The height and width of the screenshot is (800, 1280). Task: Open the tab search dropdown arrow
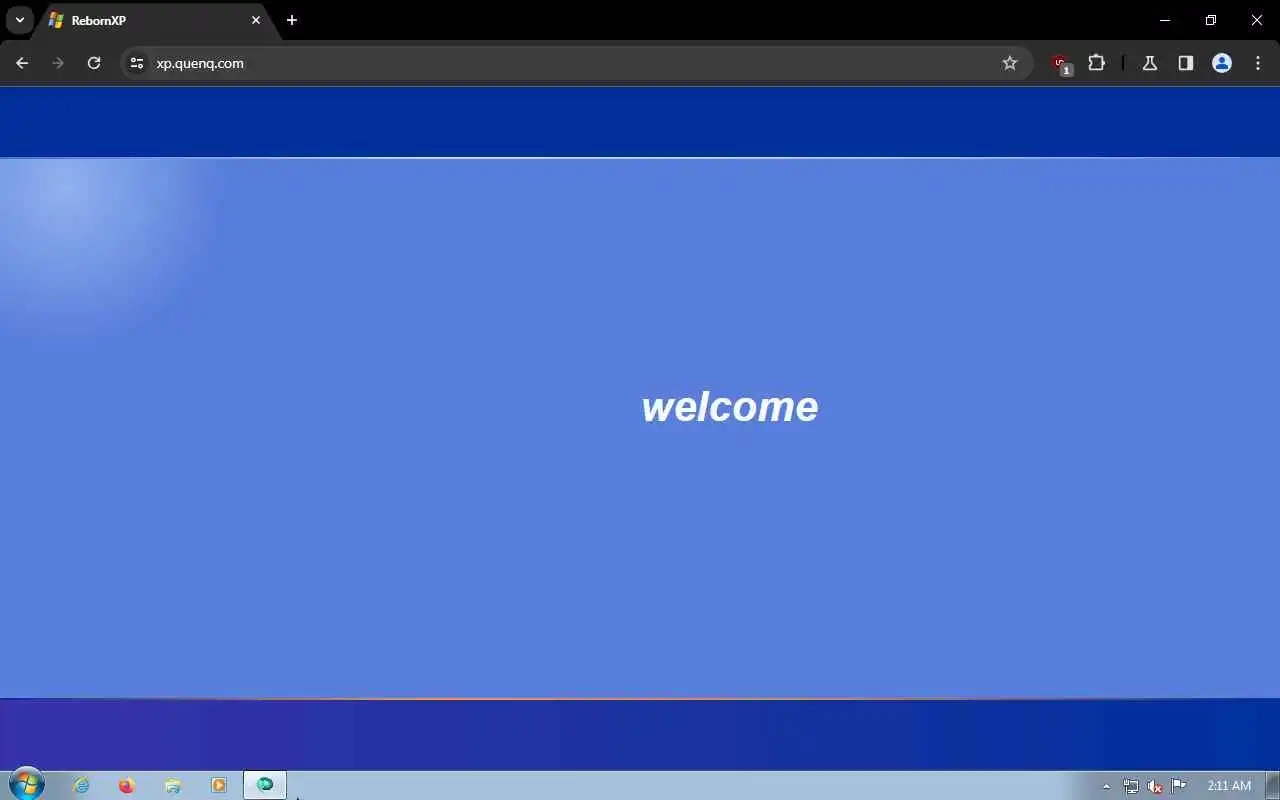(x=19, y=20)
